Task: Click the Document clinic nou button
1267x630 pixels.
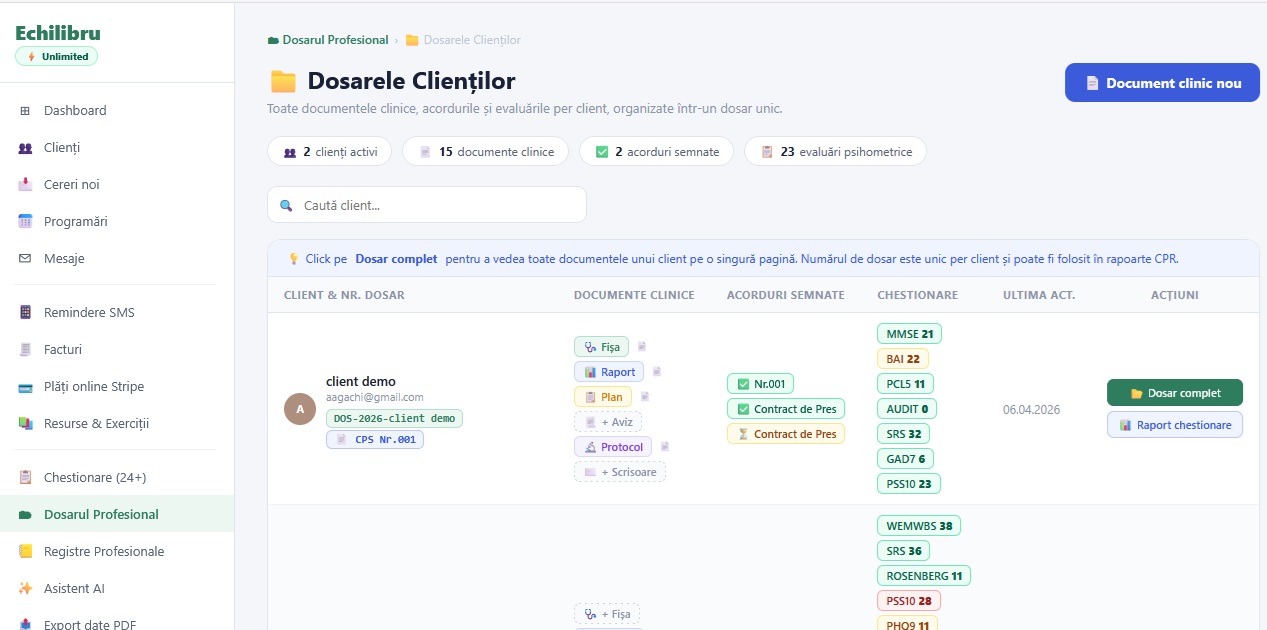Action: [1162, 83]
